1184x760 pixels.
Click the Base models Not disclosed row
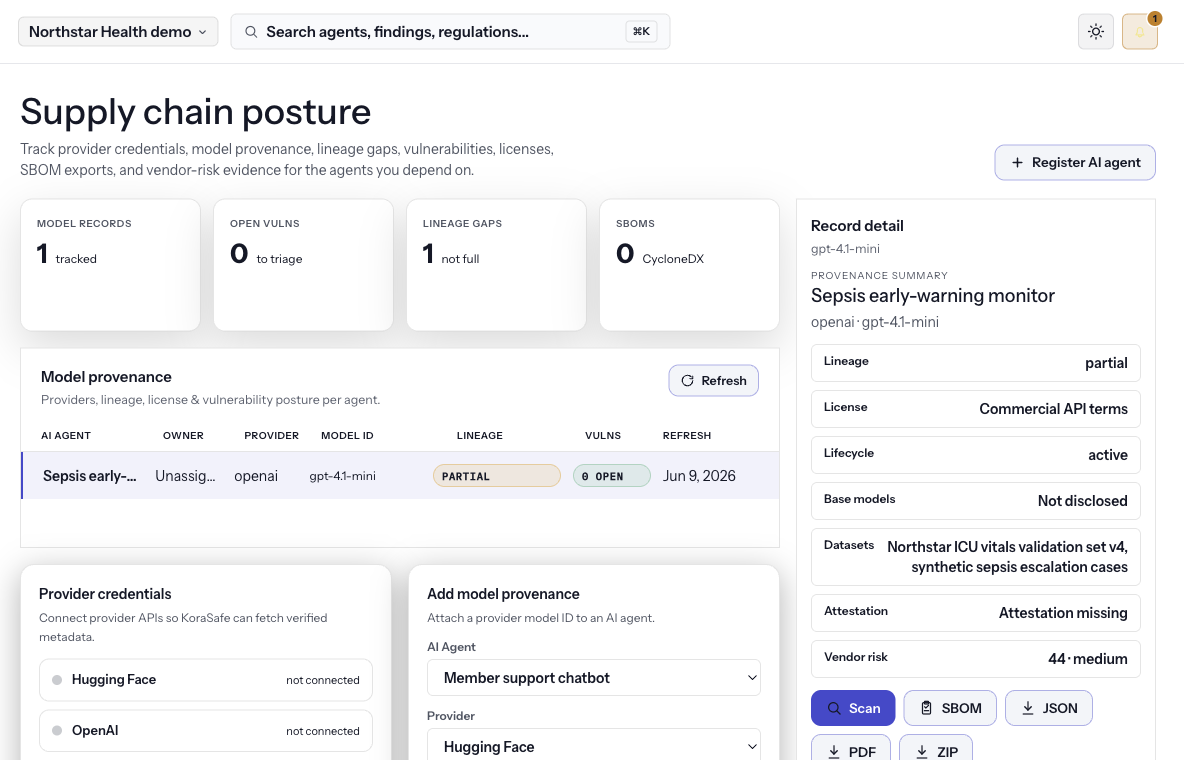pos(976,501)
